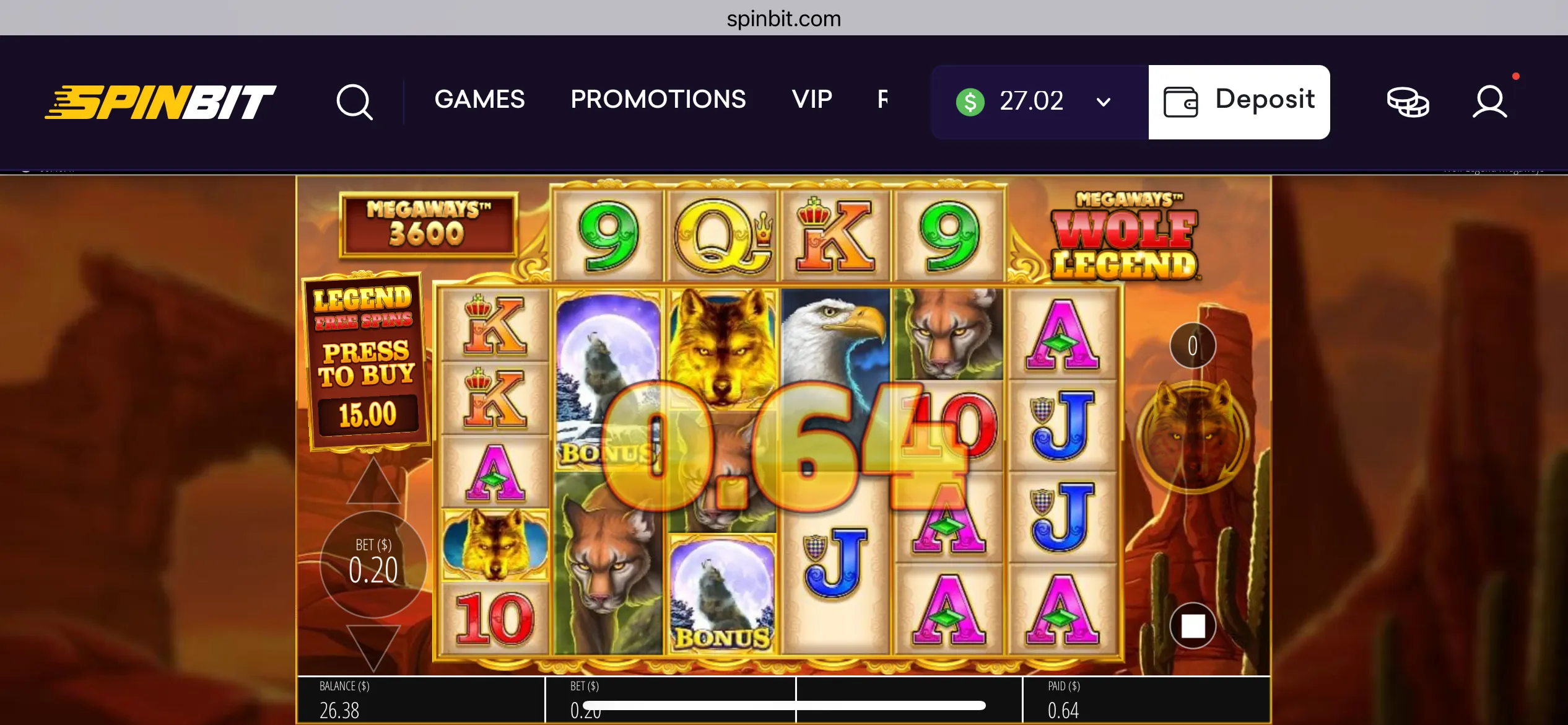Screen dimensions: 1568x725
Task: Click the golden wolf autoplay icon
Action: point(1193,436)
